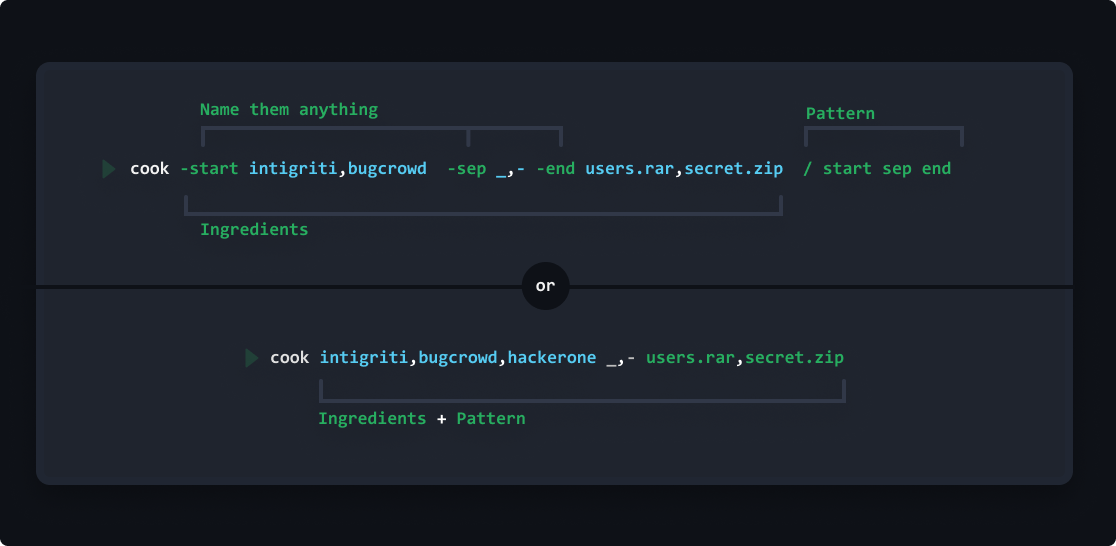Click users.rar in the first command
1116x546 pixels.
(629, 169)
